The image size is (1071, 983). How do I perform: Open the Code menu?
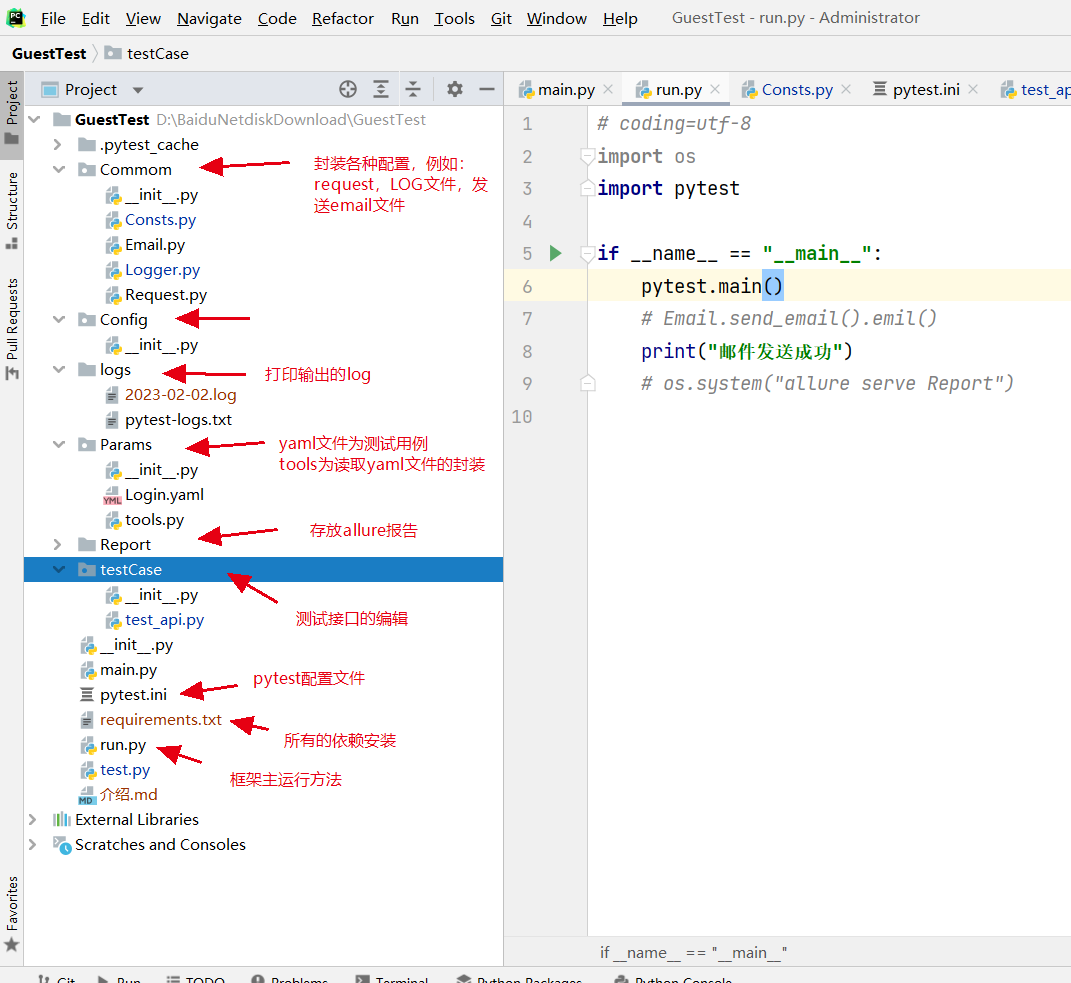(277, 18)
